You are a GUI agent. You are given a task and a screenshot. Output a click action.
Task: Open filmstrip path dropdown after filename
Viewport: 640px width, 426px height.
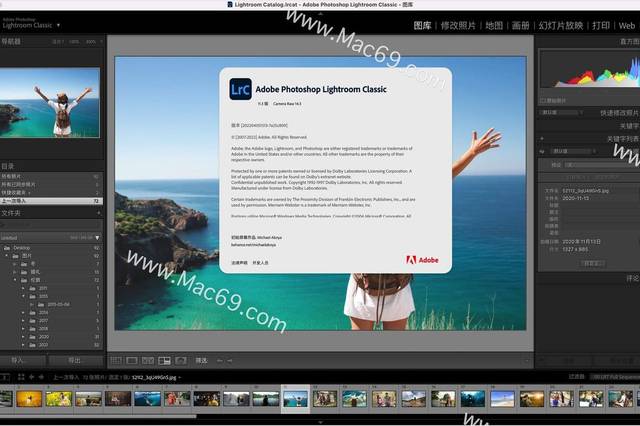click(x=180, y=377)
